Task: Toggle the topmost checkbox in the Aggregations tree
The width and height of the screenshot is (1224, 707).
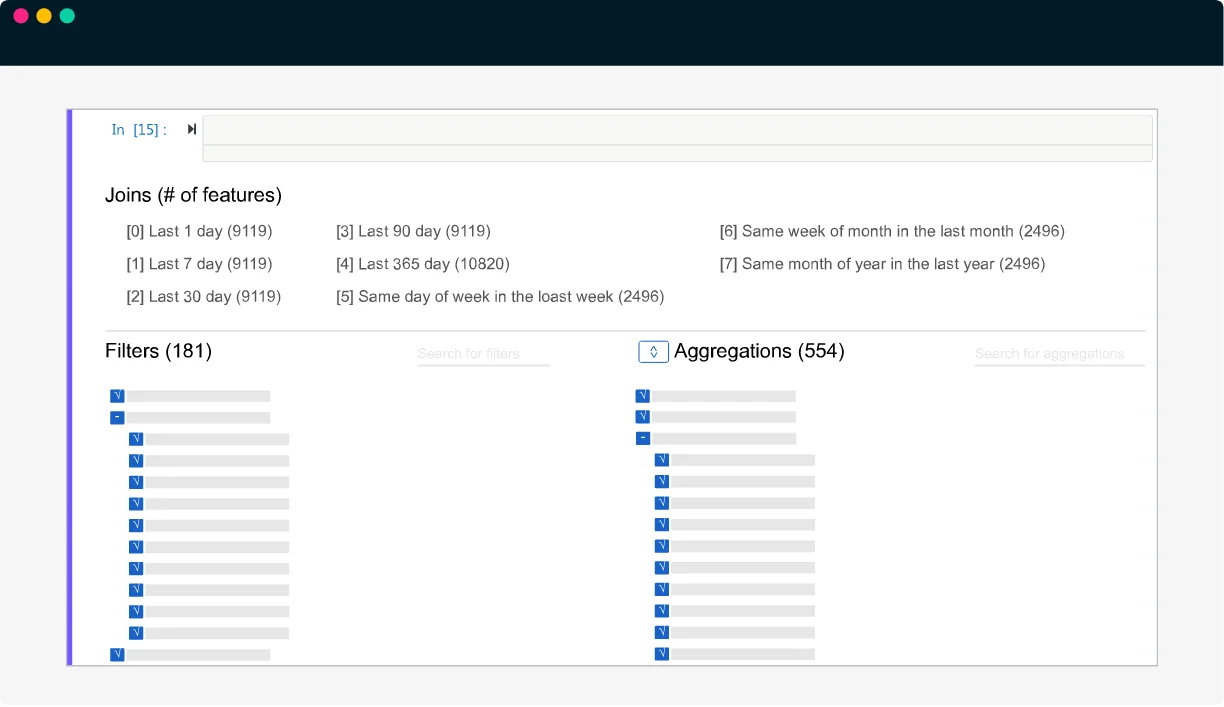Action: coord(643,396)
